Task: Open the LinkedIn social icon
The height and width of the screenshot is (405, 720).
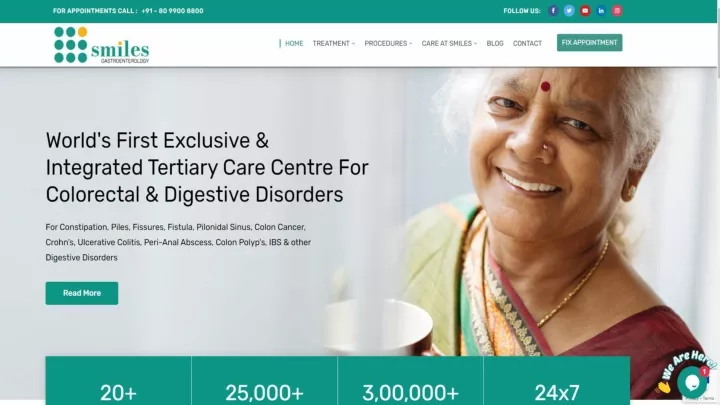Action: 601,11
